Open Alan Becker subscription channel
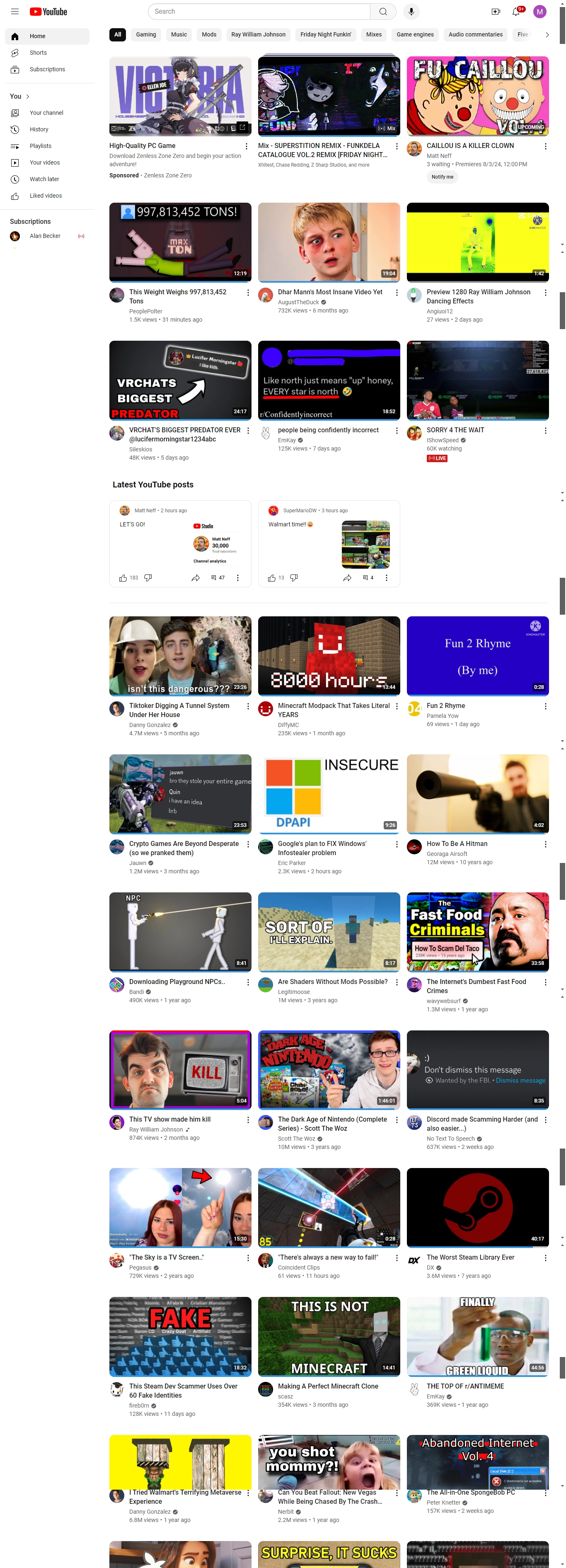The width and height of the screenshot is (566, 1568). pyautogui.click(x=47, y=236)
